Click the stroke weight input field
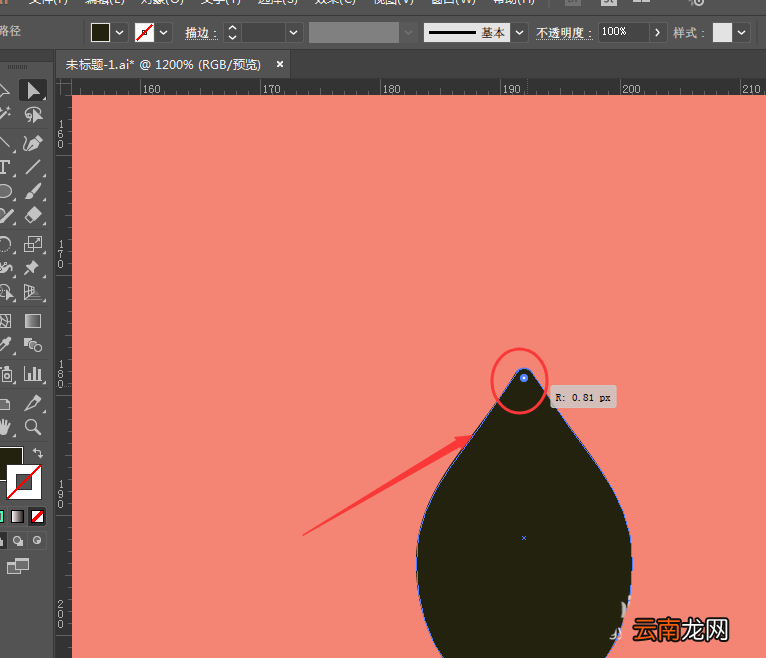Viewport: 766px width, 658px height. (263, 33)
